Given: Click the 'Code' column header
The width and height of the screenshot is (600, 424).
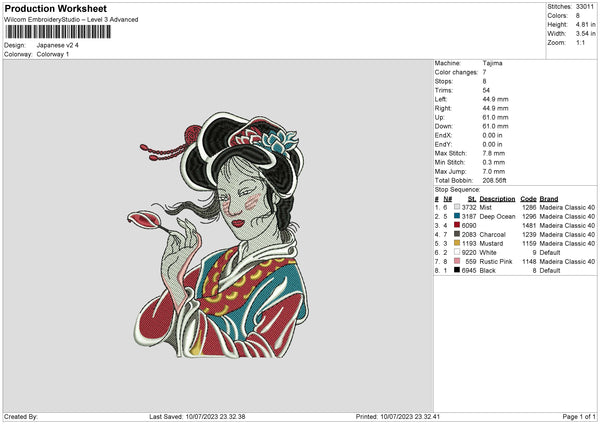Looking at the screenshot, I should pos(528,199).
